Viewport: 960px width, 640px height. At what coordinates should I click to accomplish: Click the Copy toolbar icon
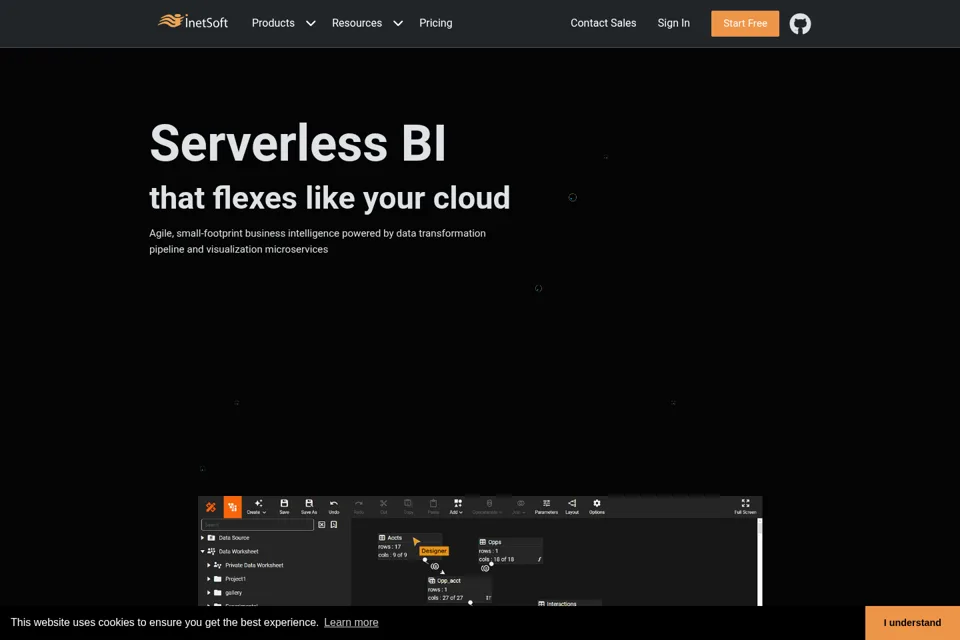point(408,506)
